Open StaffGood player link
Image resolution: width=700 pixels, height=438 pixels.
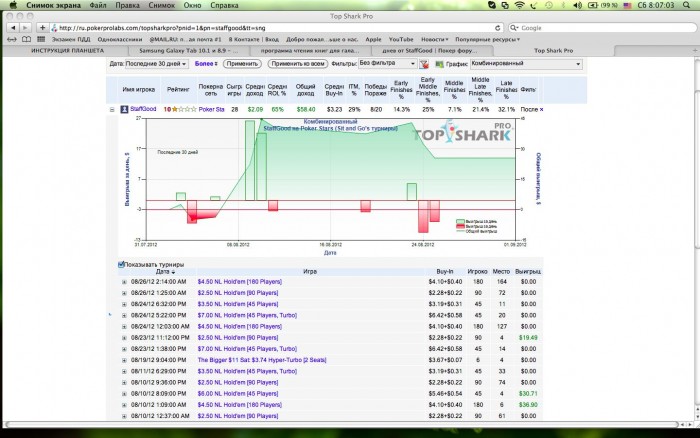(143, 109)
